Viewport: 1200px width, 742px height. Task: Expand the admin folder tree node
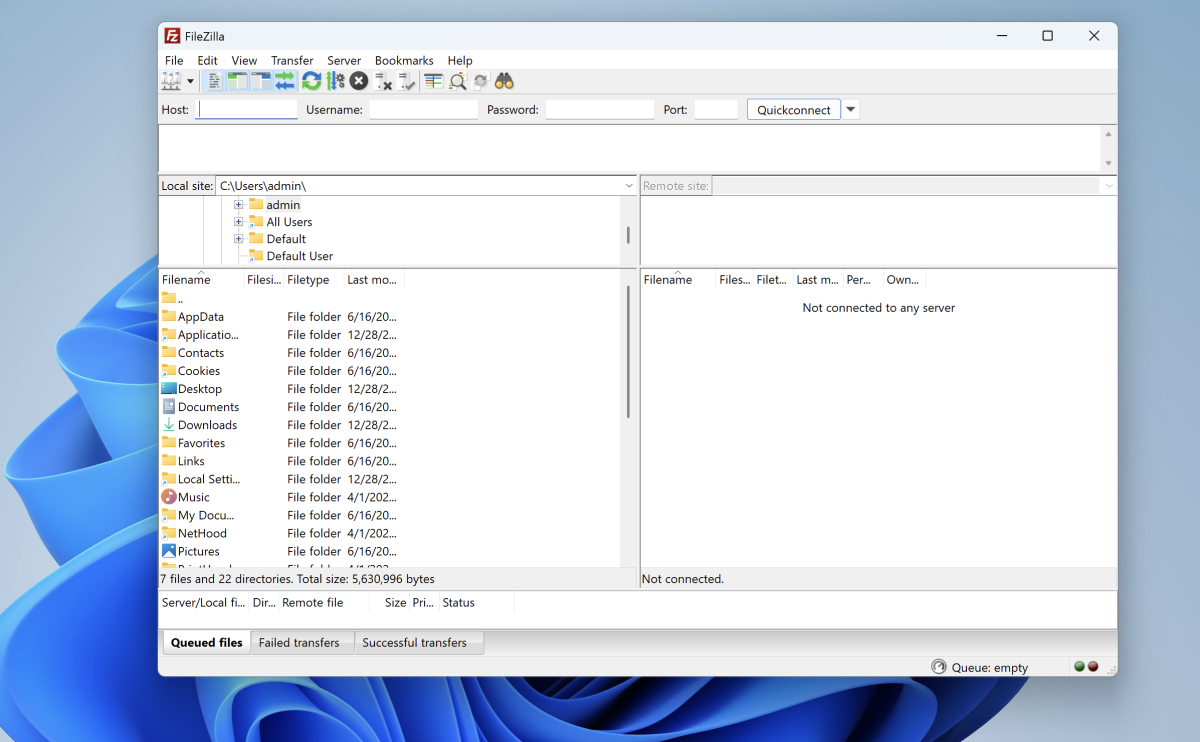pyautogui.click(x=239, y=205)
